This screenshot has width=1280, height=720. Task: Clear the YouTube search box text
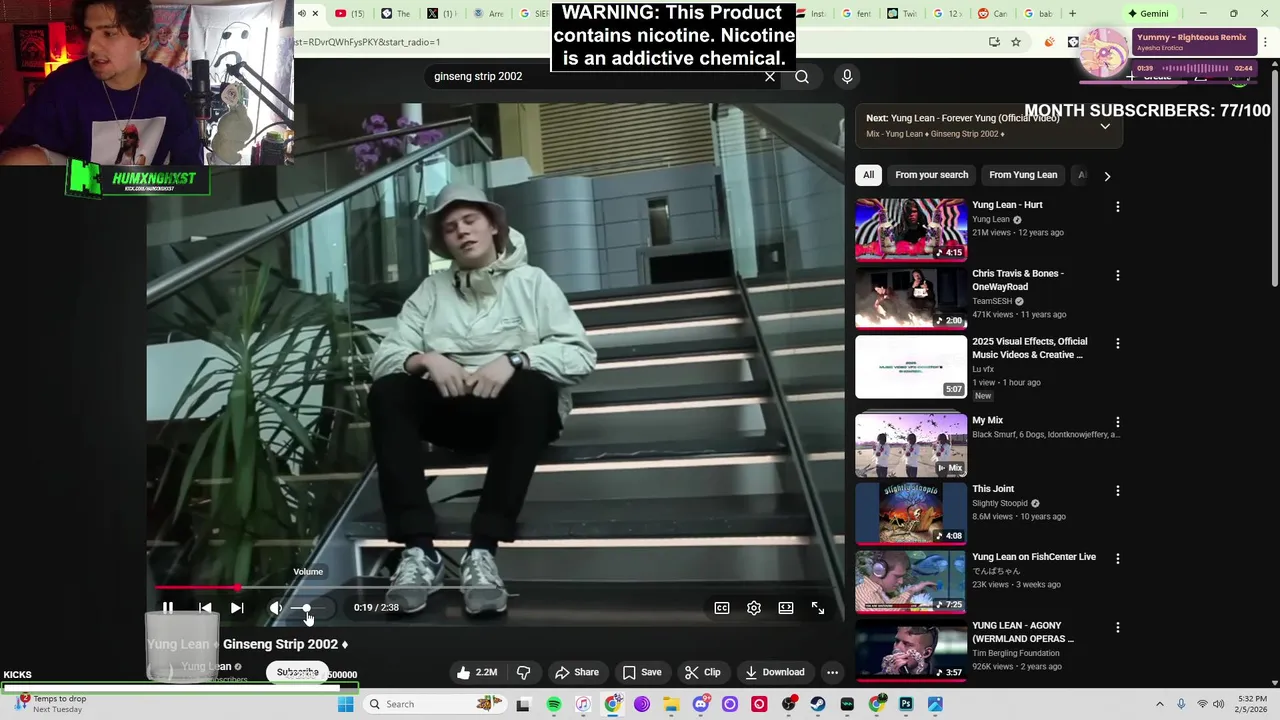(x=770, y=76)
